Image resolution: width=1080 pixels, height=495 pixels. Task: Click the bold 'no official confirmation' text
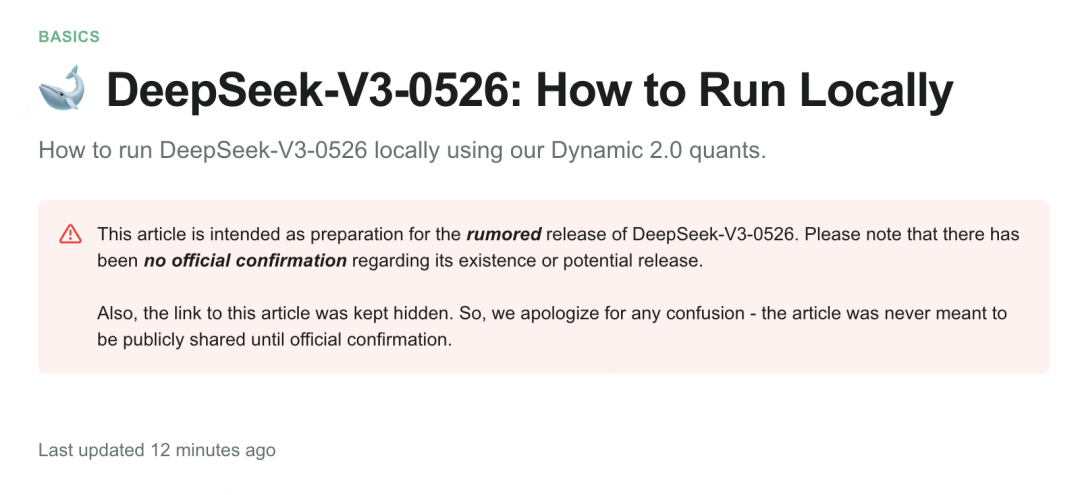pyautogui.click(x=245, y=261)
